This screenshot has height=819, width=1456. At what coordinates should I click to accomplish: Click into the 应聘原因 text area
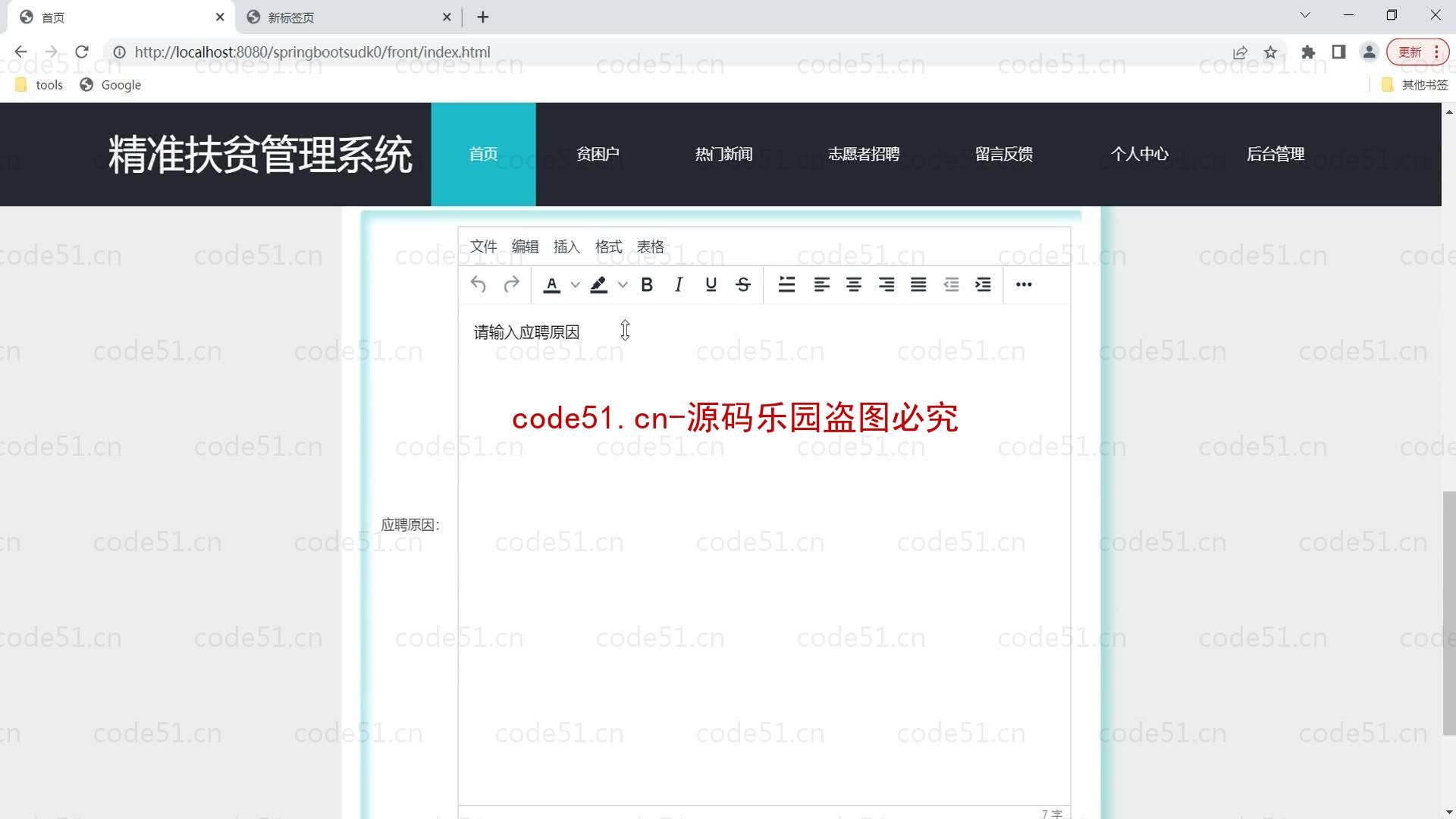click(x=764, y=554)
